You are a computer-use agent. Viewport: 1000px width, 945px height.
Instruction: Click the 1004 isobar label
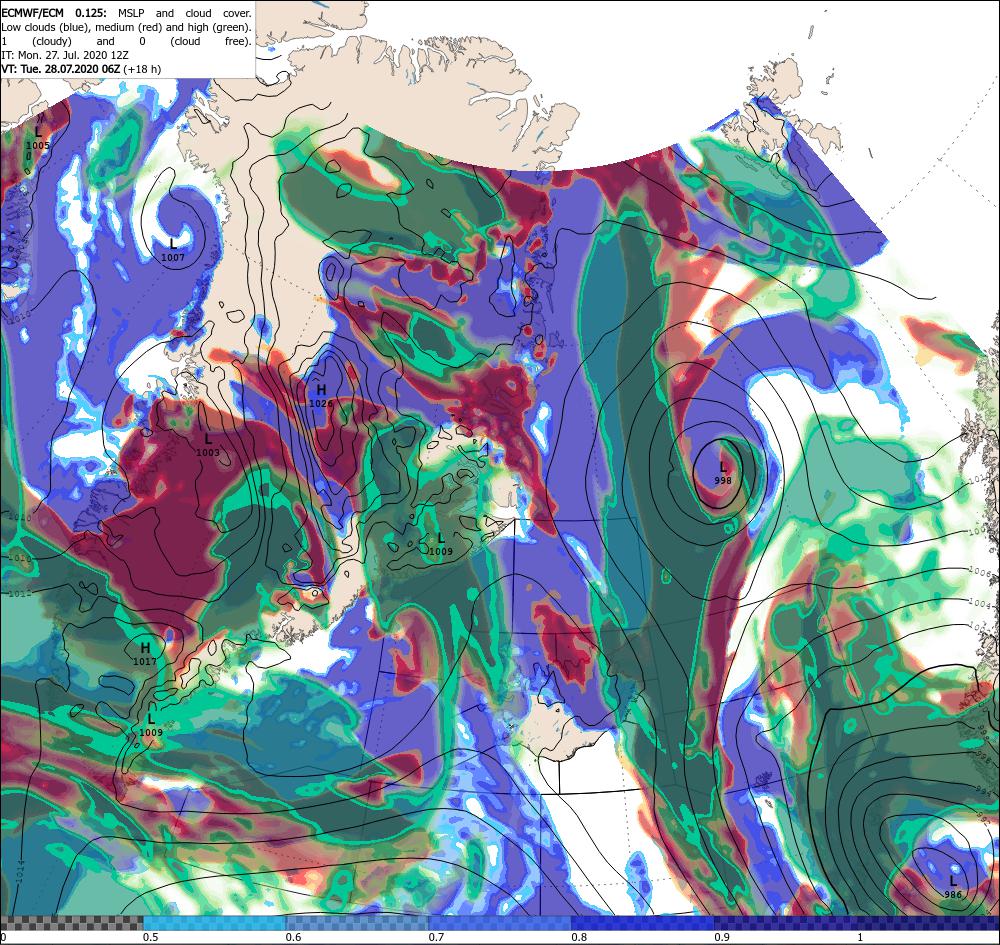pos(979,603)
